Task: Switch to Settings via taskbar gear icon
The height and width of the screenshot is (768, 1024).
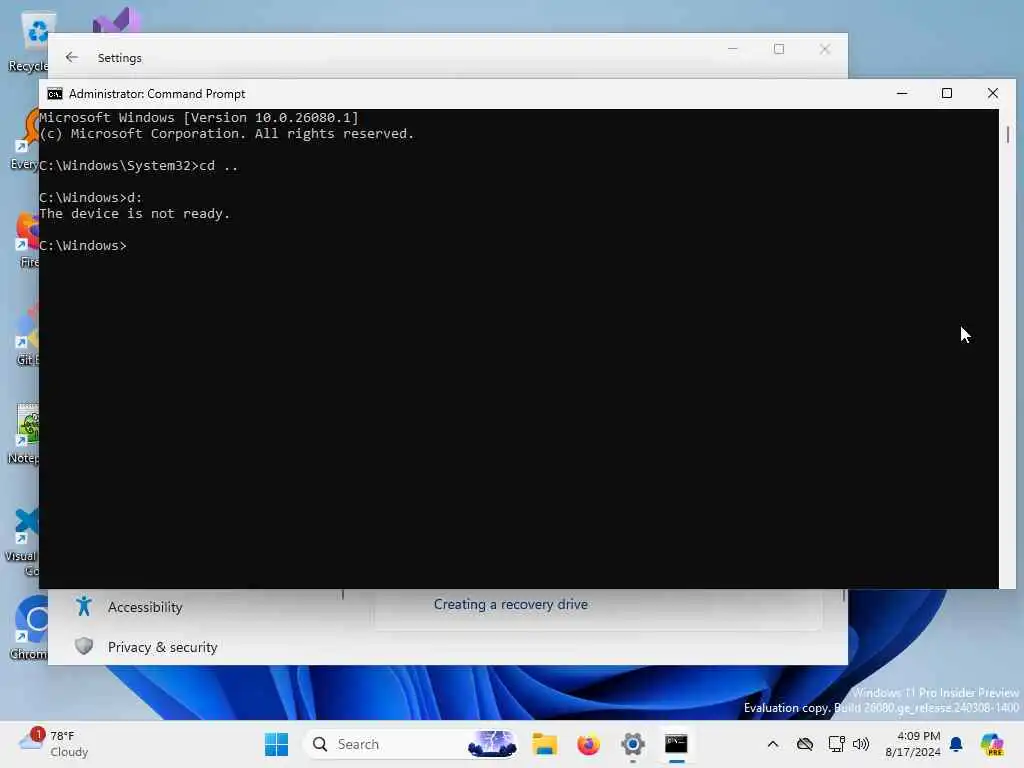Action: point(633,744)
